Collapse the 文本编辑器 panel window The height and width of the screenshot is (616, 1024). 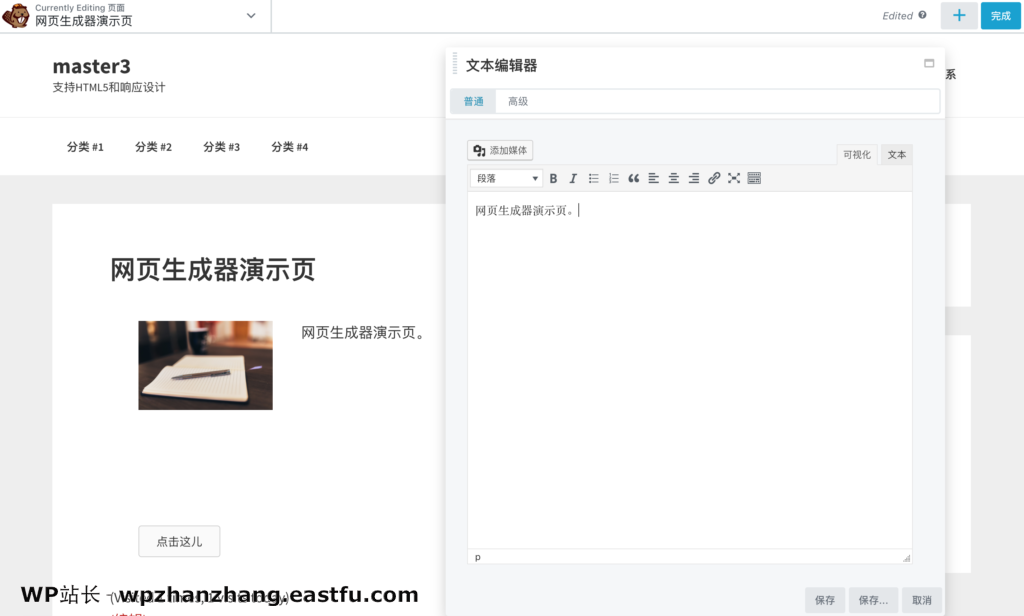928,63
